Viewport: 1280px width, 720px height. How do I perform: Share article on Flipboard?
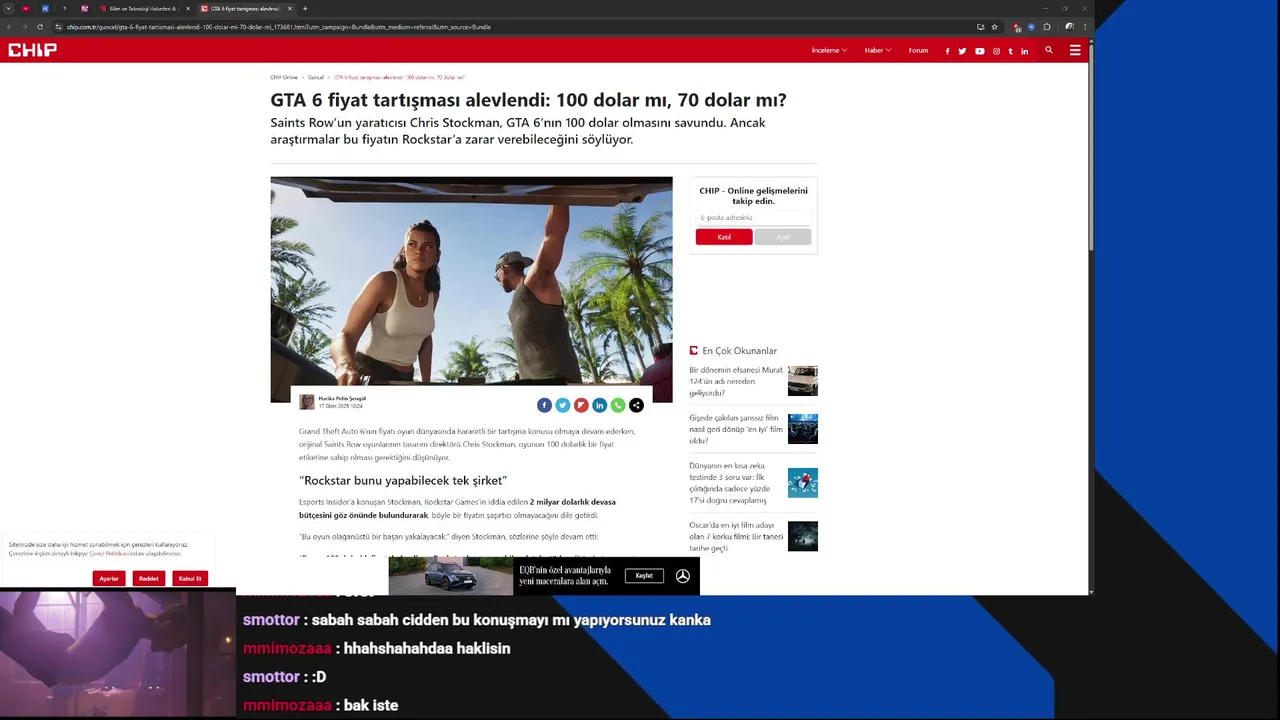[x=581, y=405]
